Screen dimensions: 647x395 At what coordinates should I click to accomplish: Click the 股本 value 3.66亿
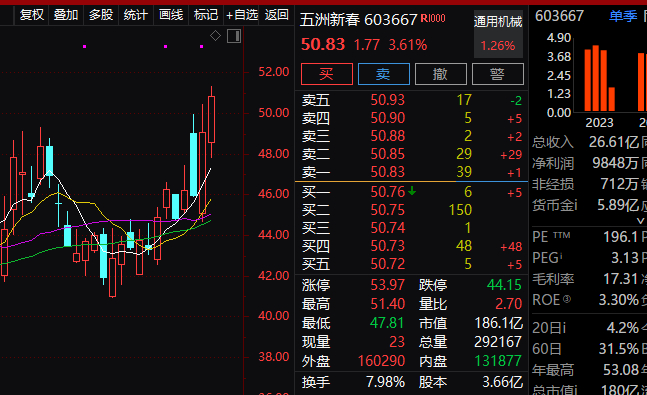503,382
